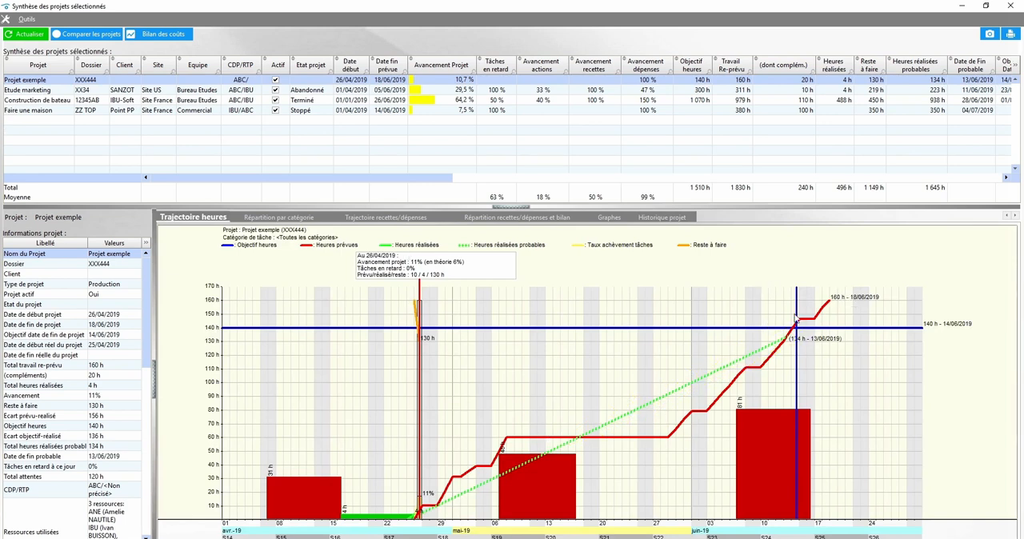This screenshot has width=1024, height=539.
Task: Click the Actualiser refresh button
Action: (25, 34)
